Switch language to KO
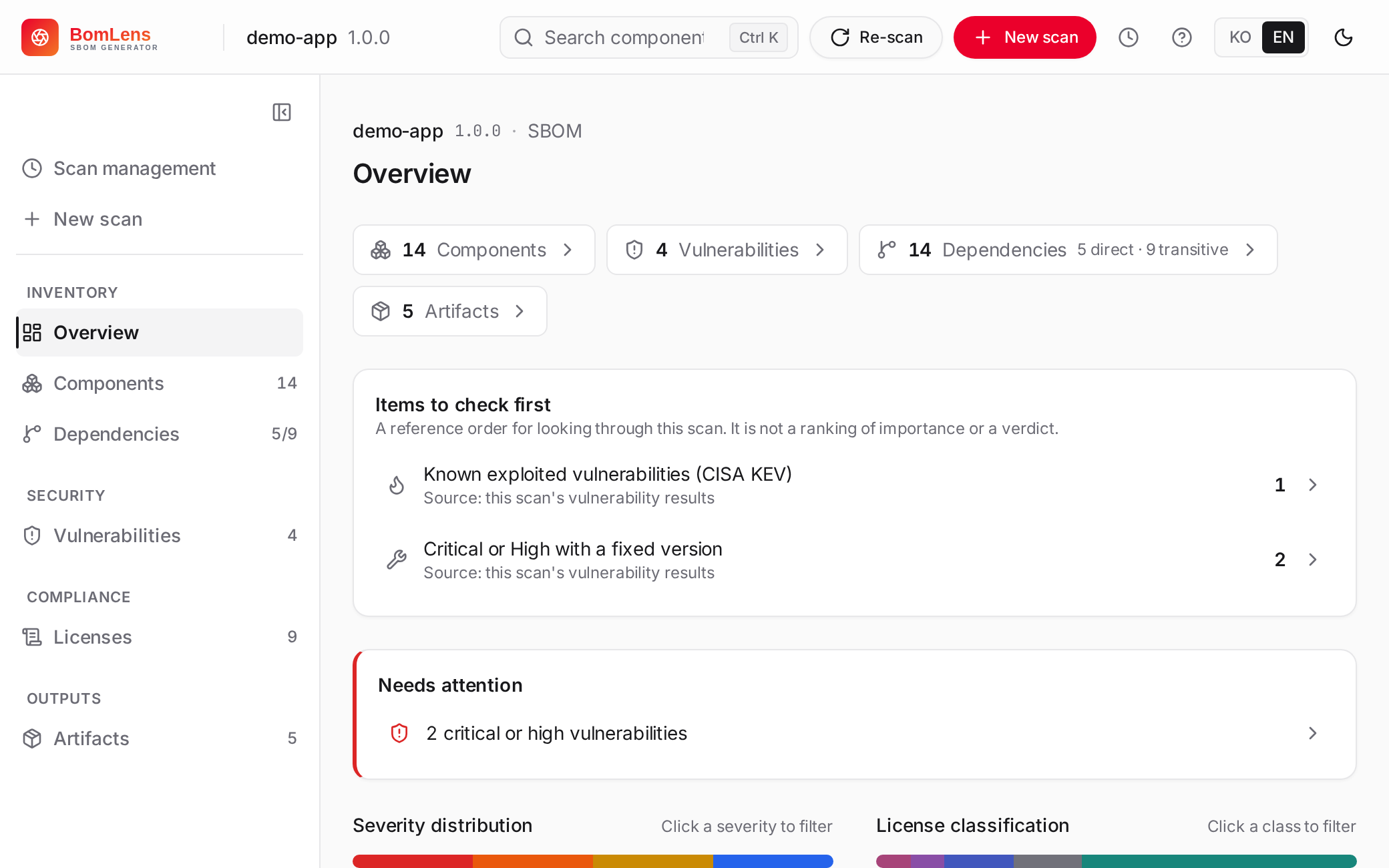The width and height of the screenshot is (1389, 868). click(1240, 37)
